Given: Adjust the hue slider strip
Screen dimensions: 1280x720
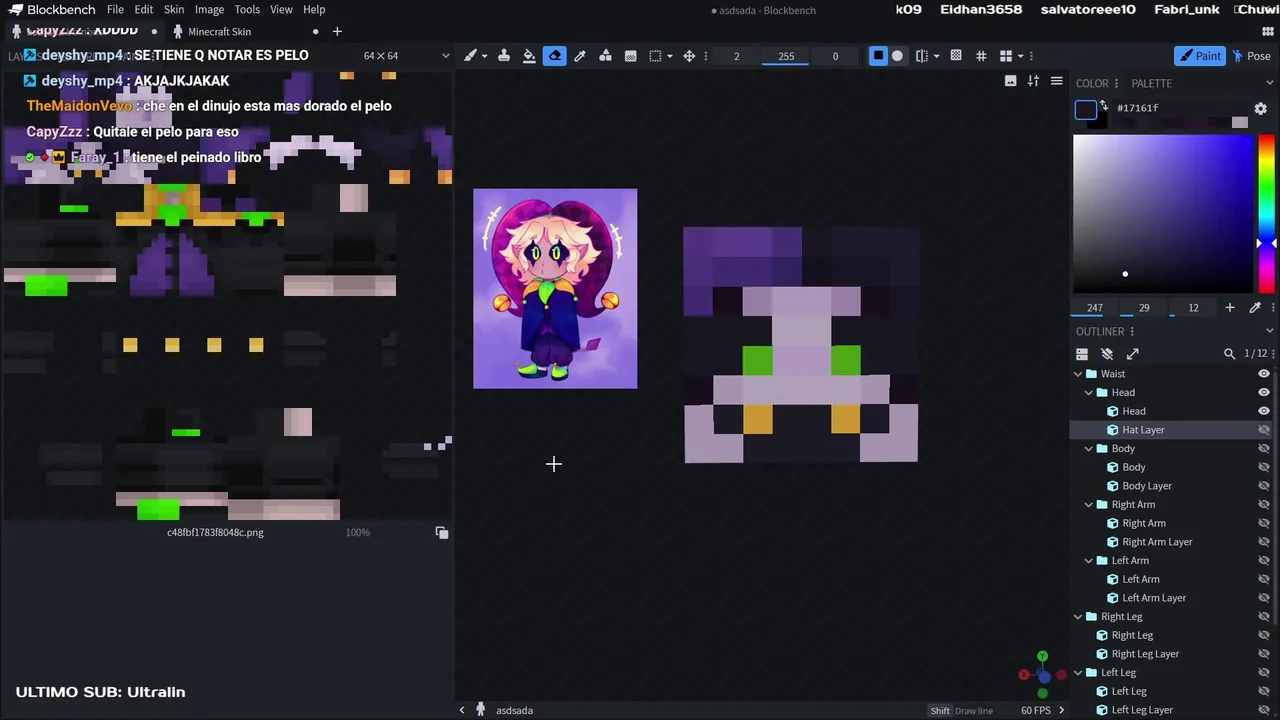Looking at the screenshot, I should tap(1266, 214).
